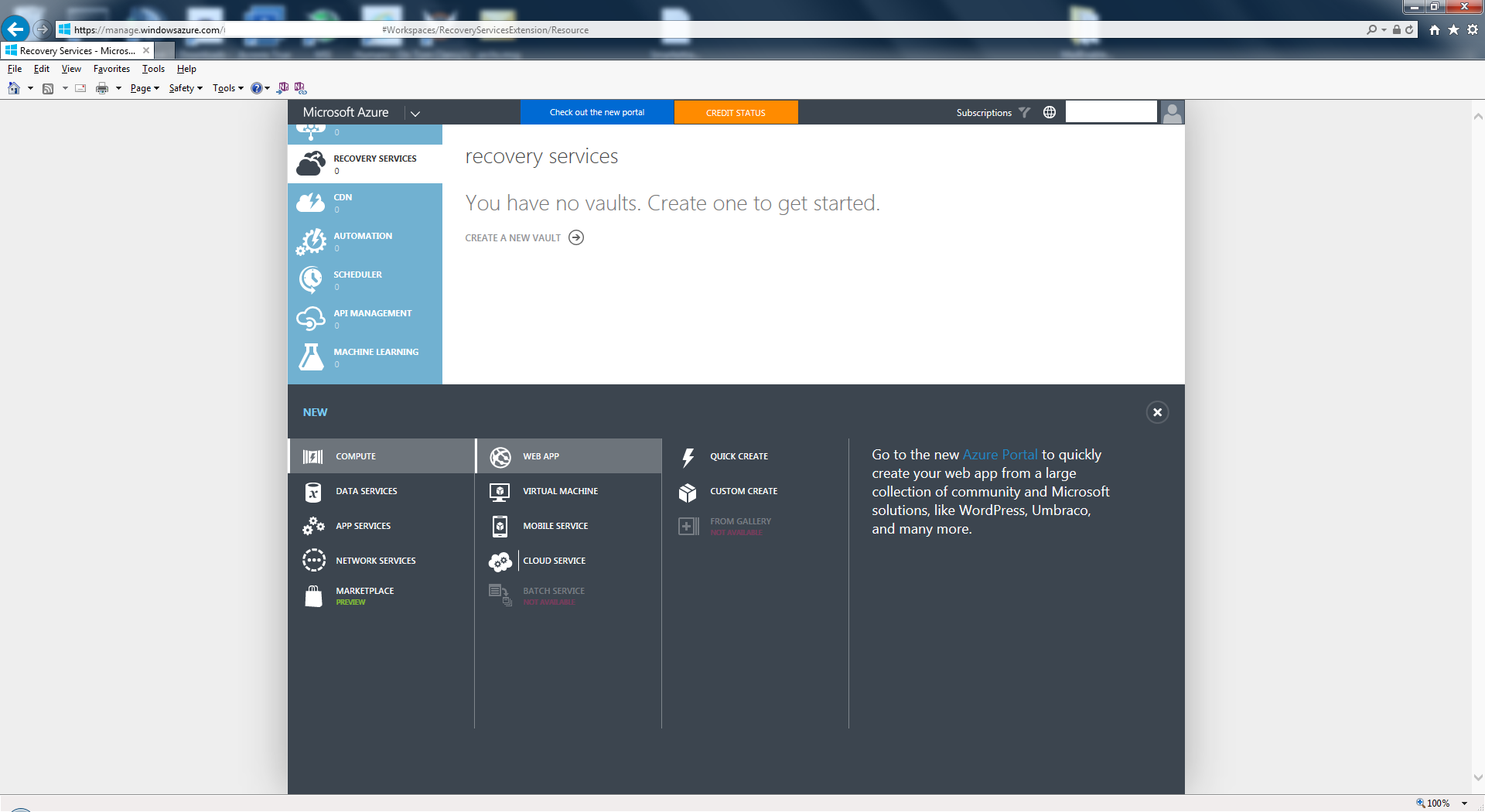Click the page scrollbar up arrow
This screenshot has height=812, width=1485.
[x=1478, y=117]
